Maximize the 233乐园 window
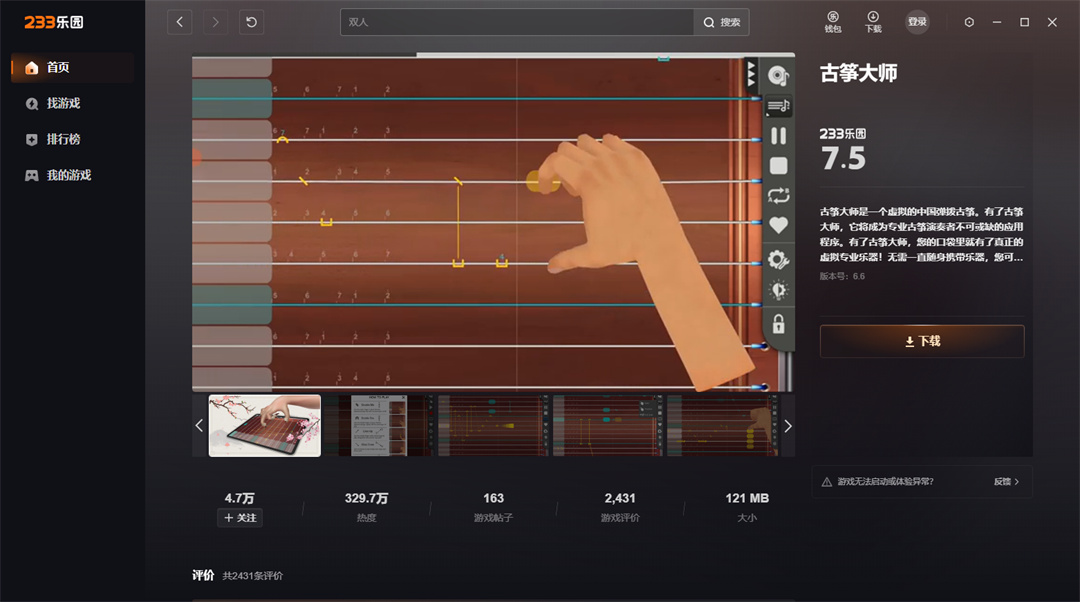Image resolution: width=1080 pixels, height=602 pixels. coord(1024,22)
